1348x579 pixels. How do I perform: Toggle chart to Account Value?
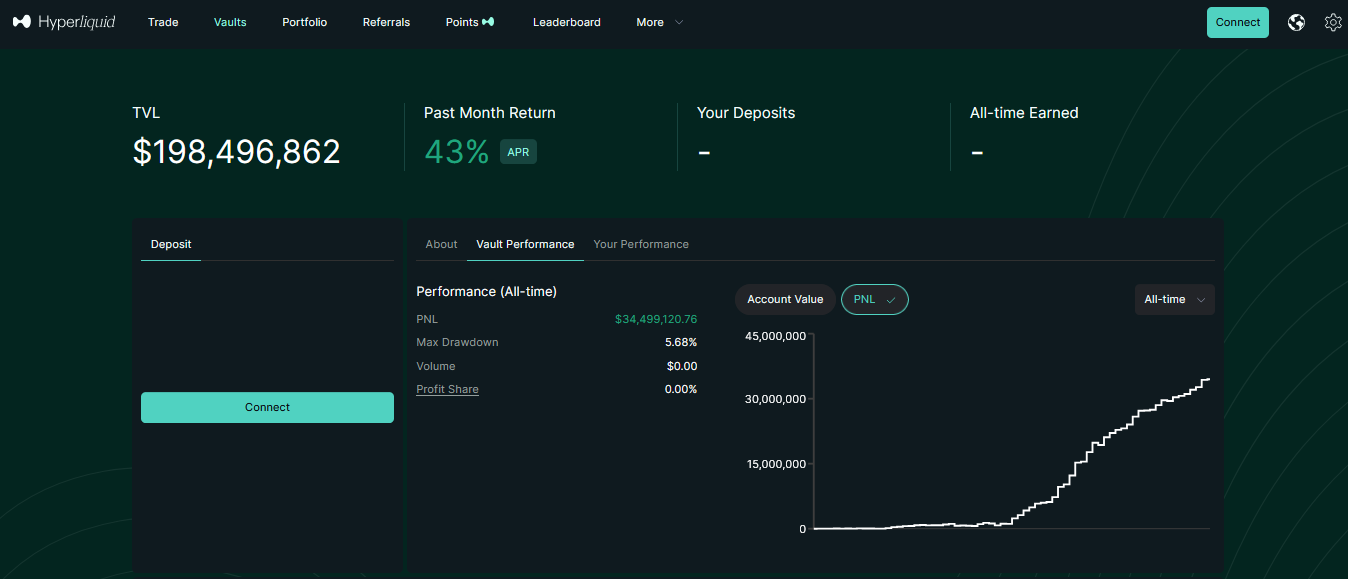[785, 299]
